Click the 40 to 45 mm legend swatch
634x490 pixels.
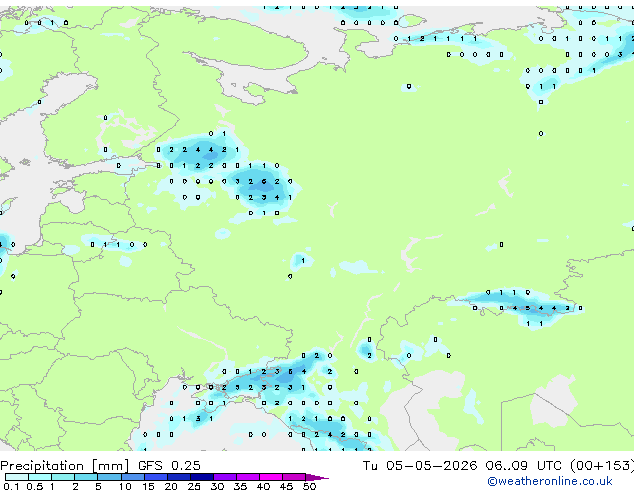271,477
